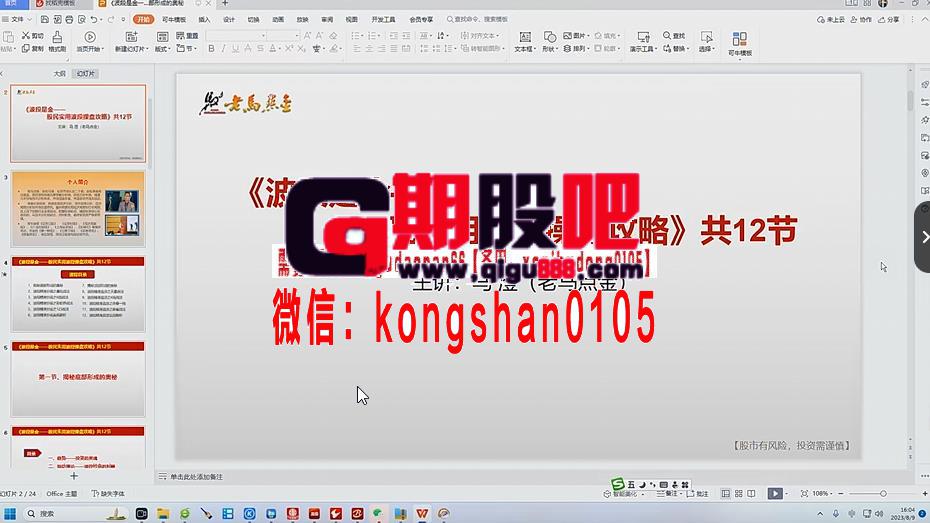This screenshot has height=523, width=930.
Task: Click the taskbar search box (搜索)
Action: 76,514
